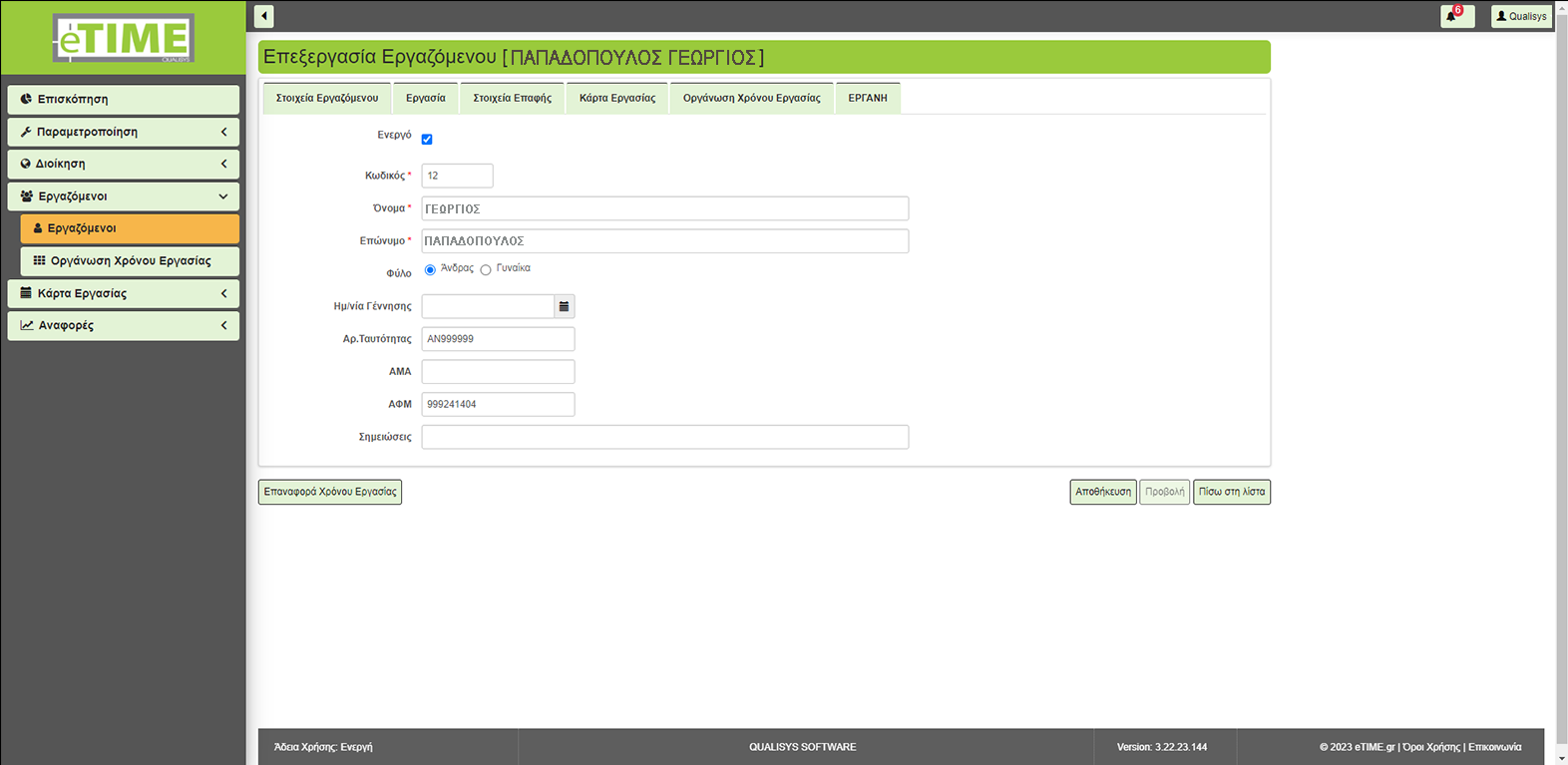
Task: Click the calendar icon beside Κάρτα Εργασίας
Action: [x=26, y=293]
